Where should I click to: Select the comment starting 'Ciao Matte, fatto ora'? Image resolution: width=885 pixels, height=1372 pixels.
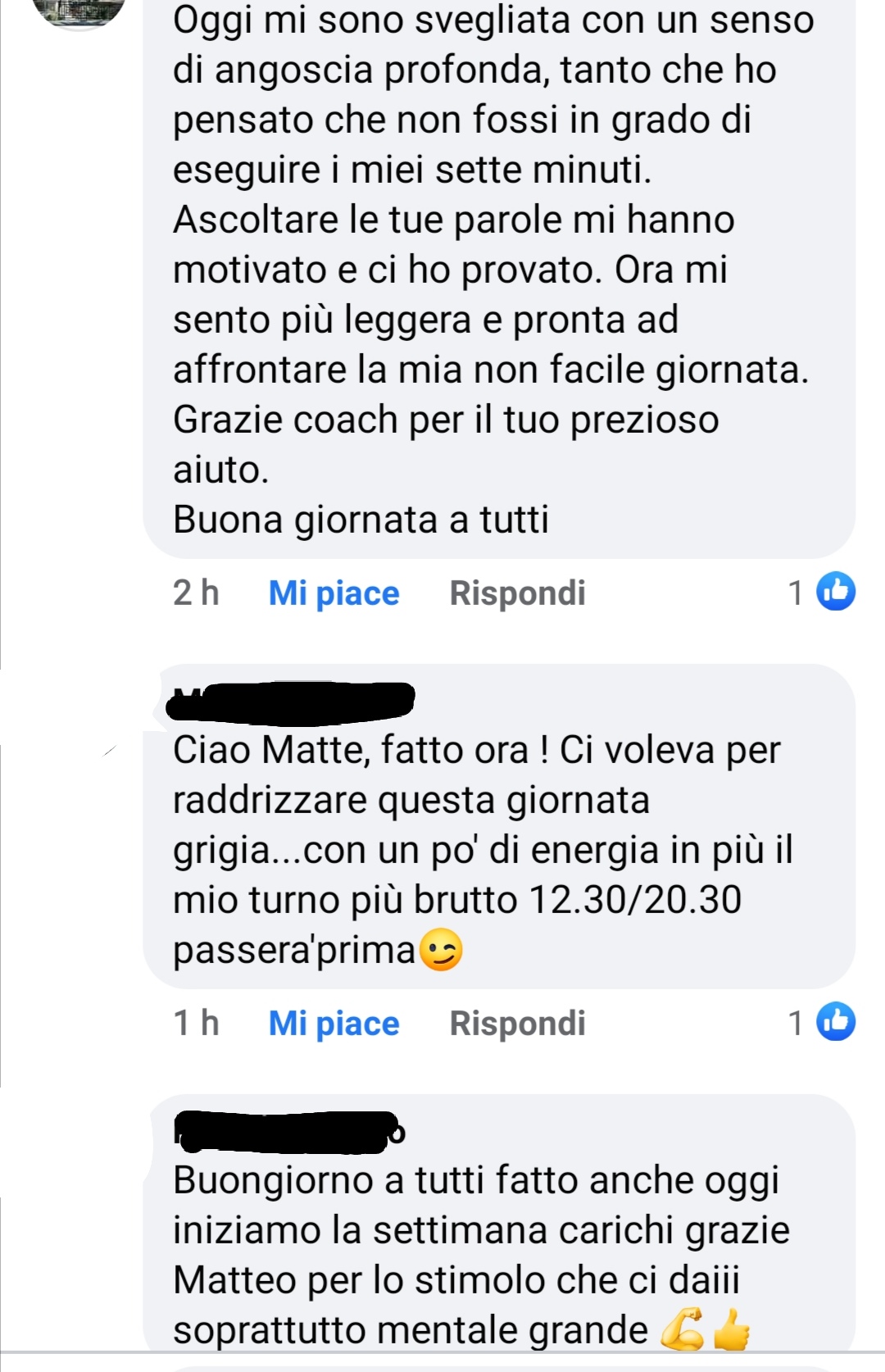499,826
